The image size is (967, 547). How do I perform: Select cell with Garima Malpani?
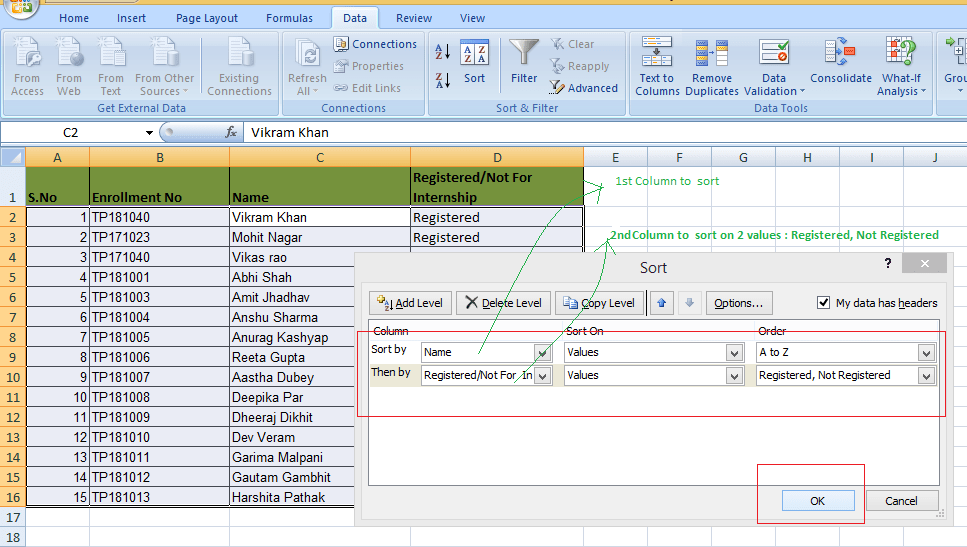click(x=292, y=457)
